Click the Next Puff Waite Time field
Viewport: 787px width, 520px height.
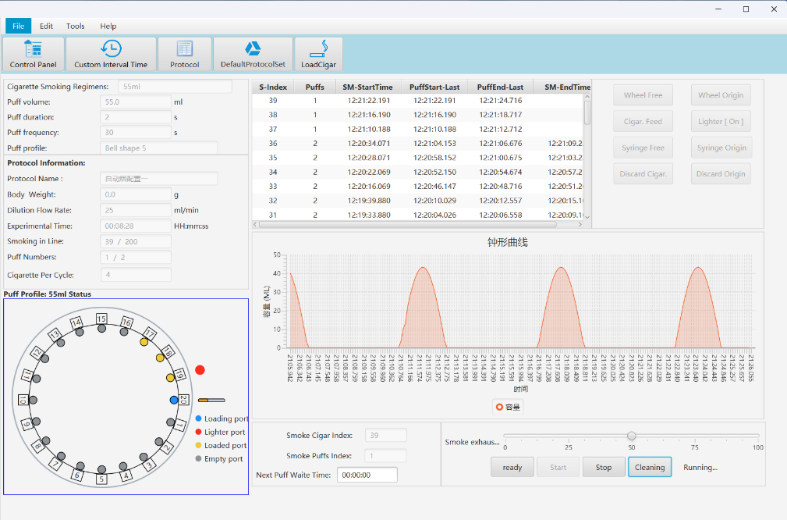[365, 475]
